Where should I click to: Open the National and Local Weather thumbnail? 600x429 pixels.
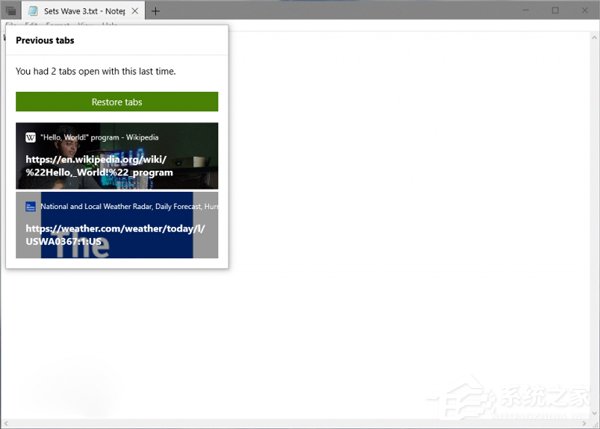point(117,225)
